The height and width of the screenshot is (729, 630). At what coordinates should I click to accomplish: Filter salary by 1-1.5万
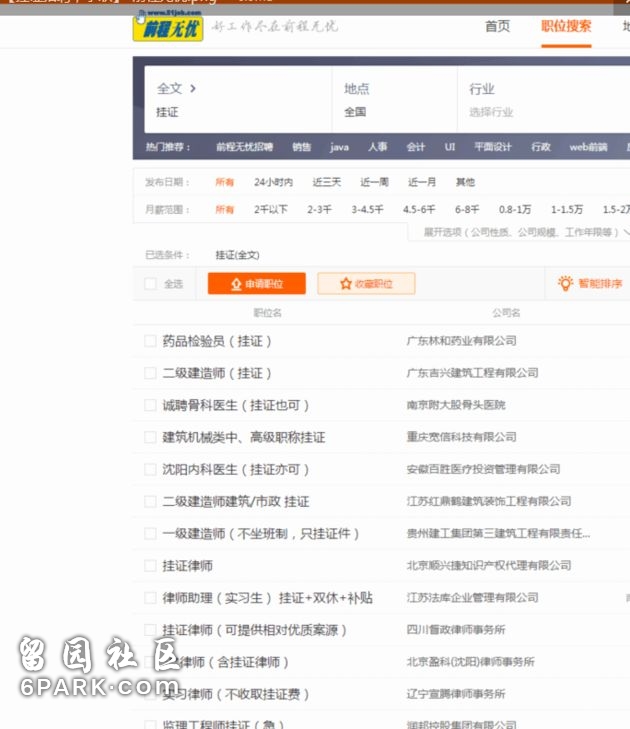567,210
